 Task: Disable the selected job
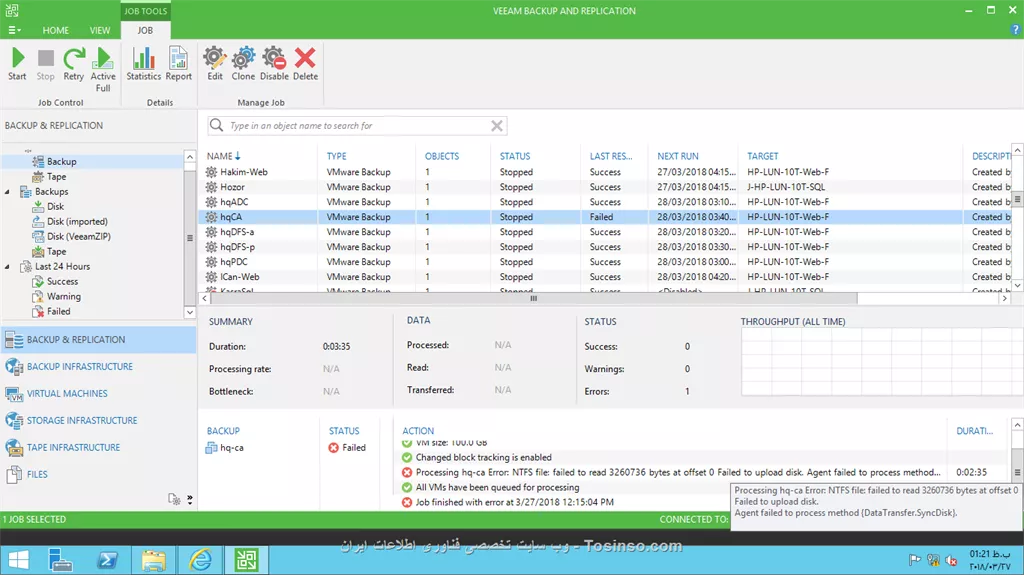pyautogui.click(x=274, y=64)
